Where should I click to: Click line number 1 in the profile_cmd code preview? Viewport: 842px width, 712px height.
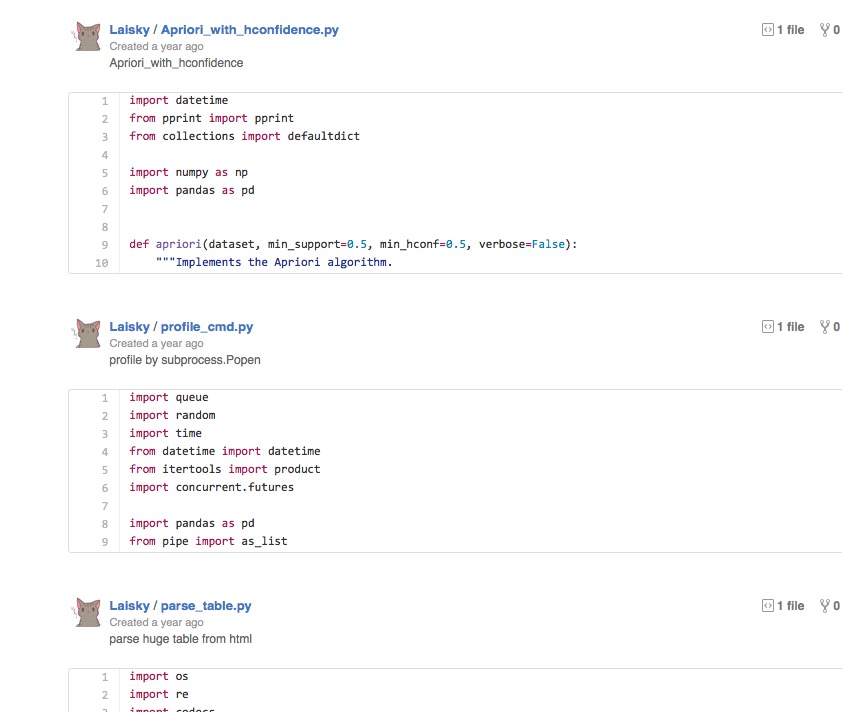(x=104, y=398)
